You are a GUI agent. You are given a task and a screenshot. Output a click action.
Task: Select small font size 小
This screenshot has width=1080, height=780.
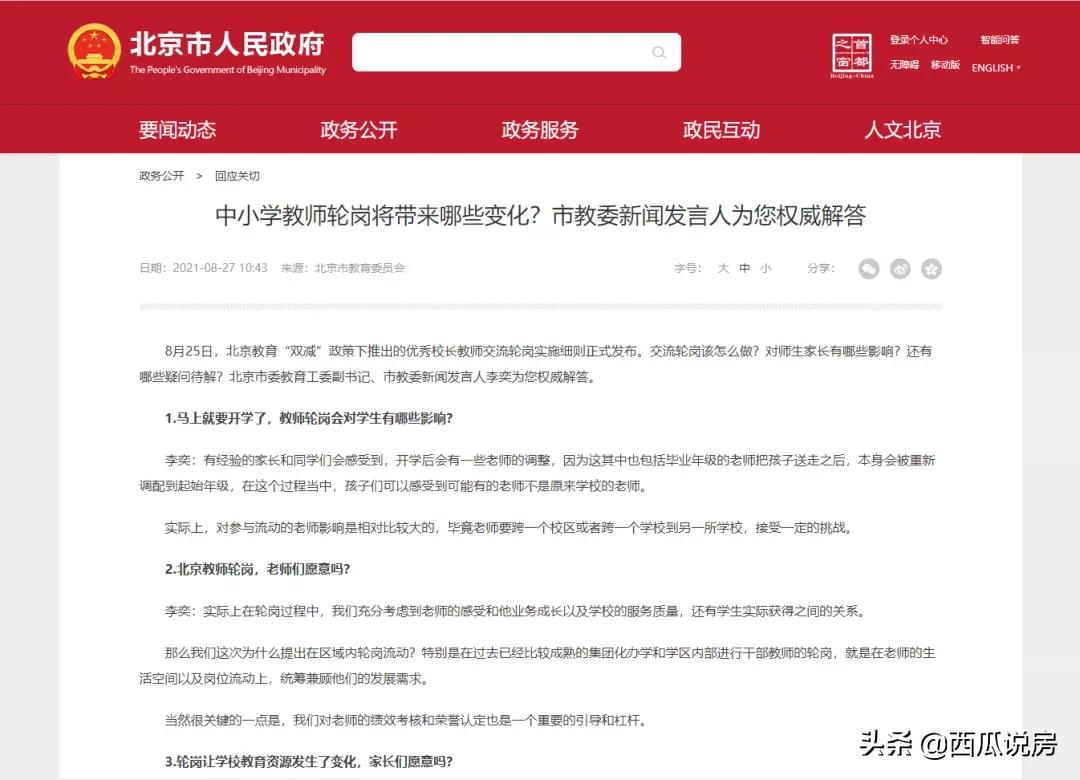point(765,268)
